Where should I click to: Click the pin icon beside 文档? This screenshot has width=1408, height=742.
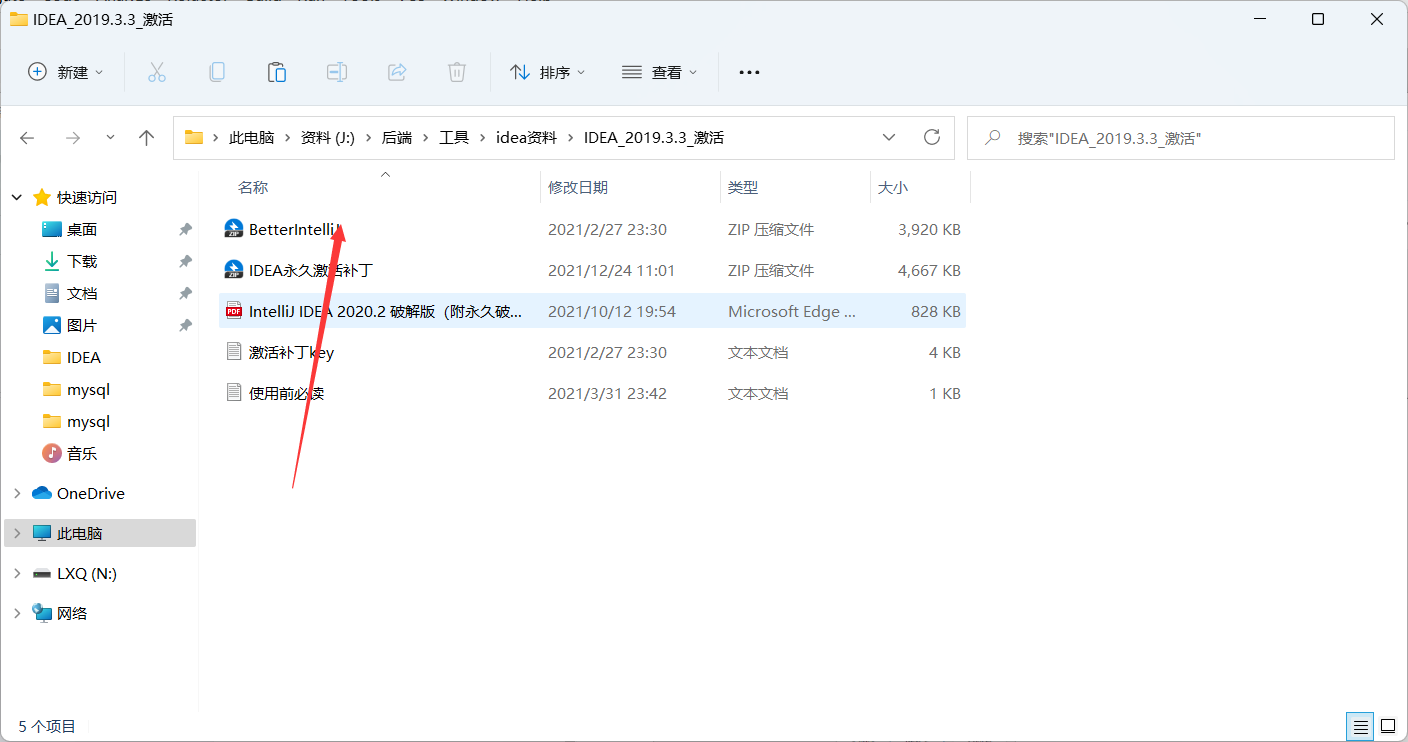[x=185, y=294]
